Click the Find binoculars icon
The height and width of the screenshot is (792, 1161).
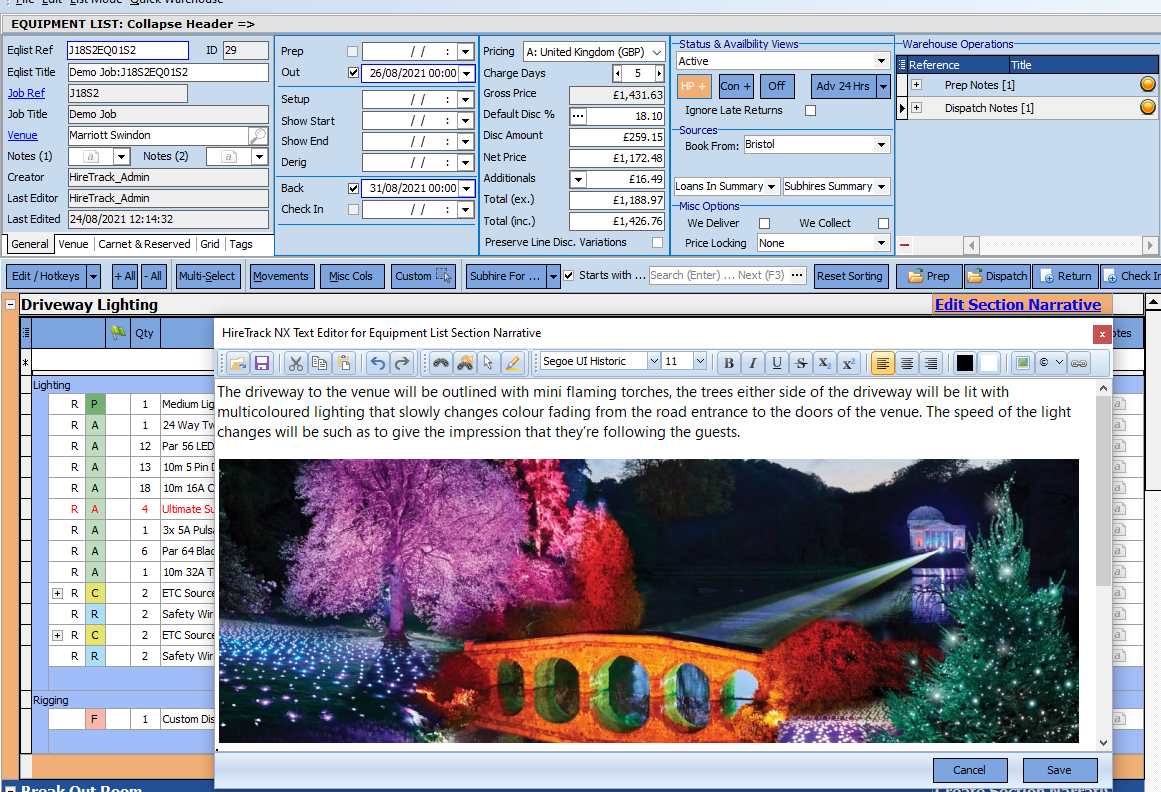441,363
